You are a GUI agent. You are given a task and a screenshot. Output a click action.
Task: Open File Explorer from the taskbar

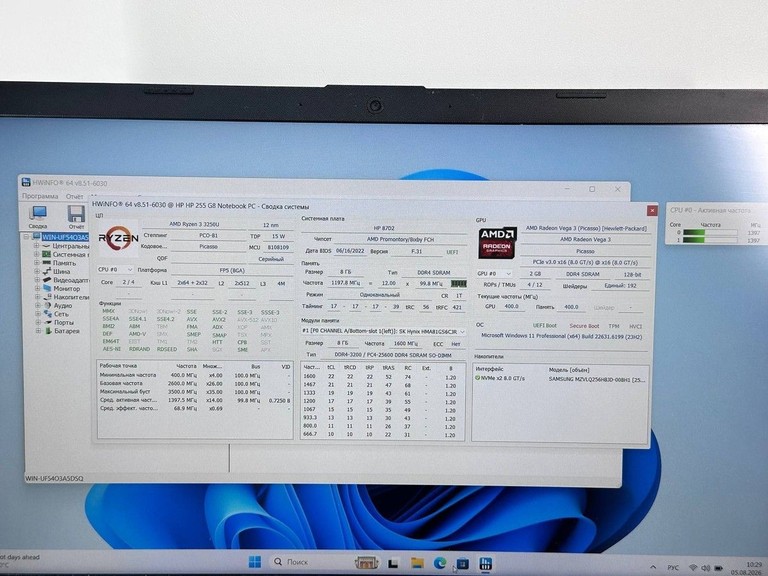pos(417,562)
